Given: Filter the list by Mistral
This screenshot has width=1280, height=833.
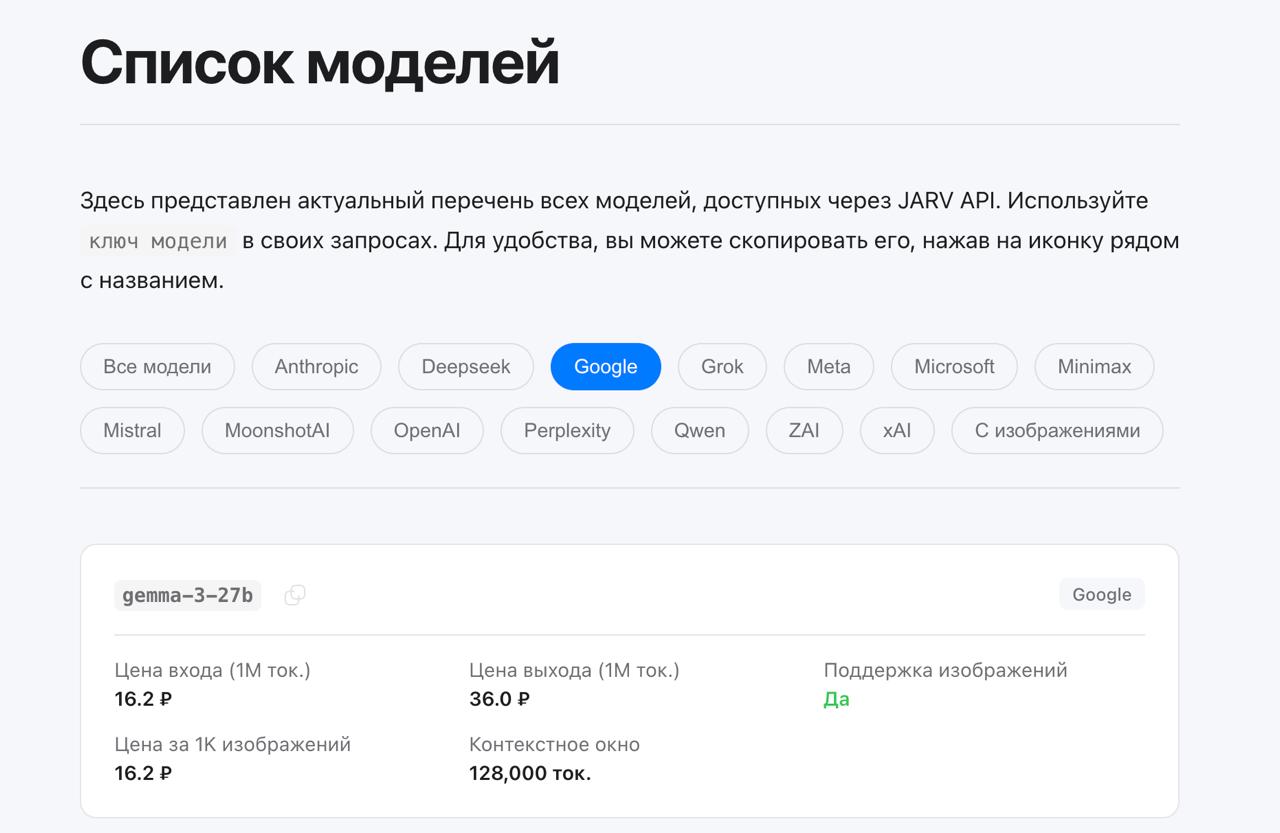Looking at the screenshot, I should tap(132, 430).
